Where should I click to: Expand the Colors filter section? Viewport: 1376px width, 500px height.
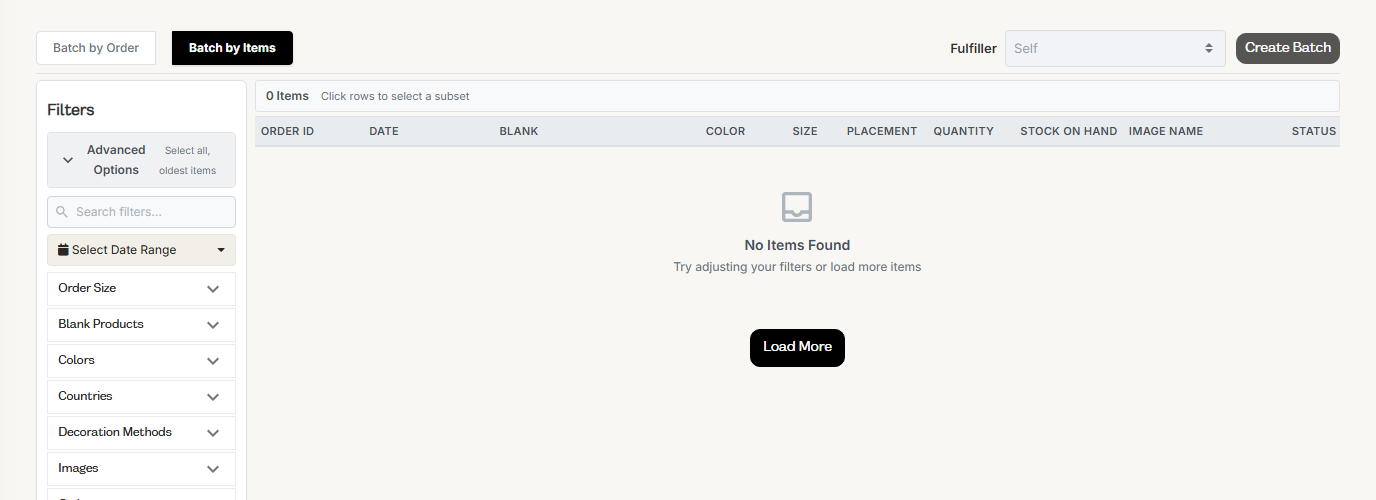[x=141, y=360]
